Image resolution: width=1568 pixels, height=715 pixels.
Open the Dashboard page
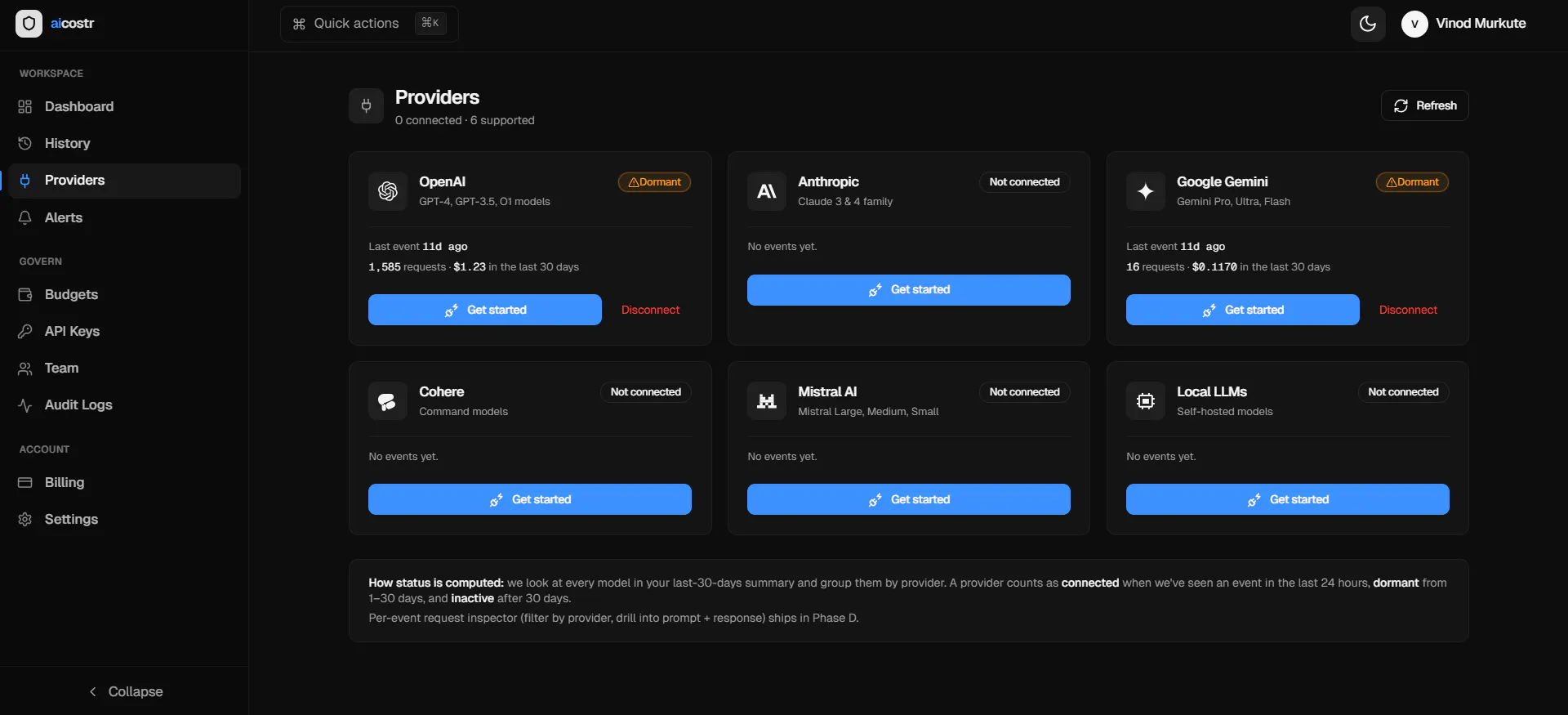[x=125, y=107]
